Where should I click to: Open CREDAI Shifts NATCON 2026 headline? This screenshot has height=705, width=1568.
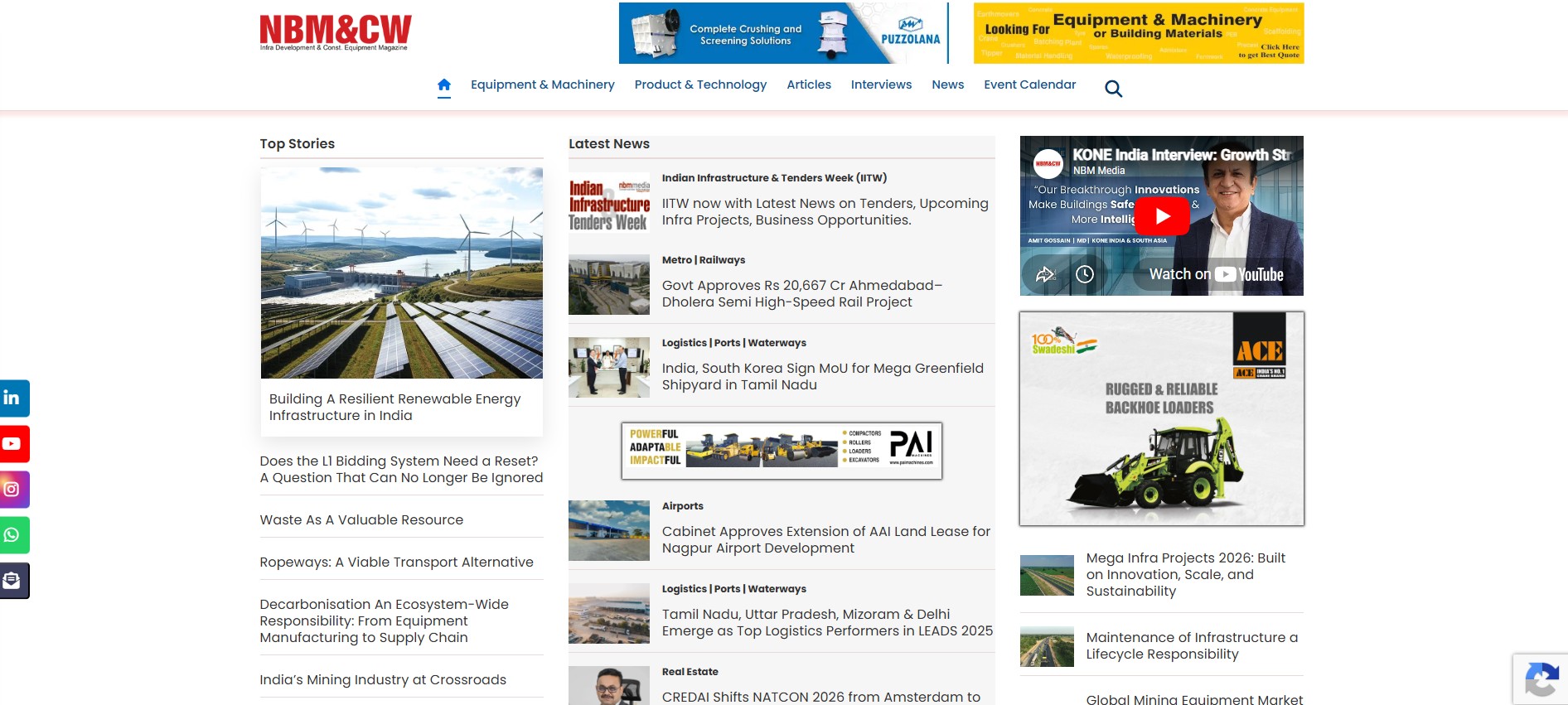pyautogui.click(x=821, y=697)
